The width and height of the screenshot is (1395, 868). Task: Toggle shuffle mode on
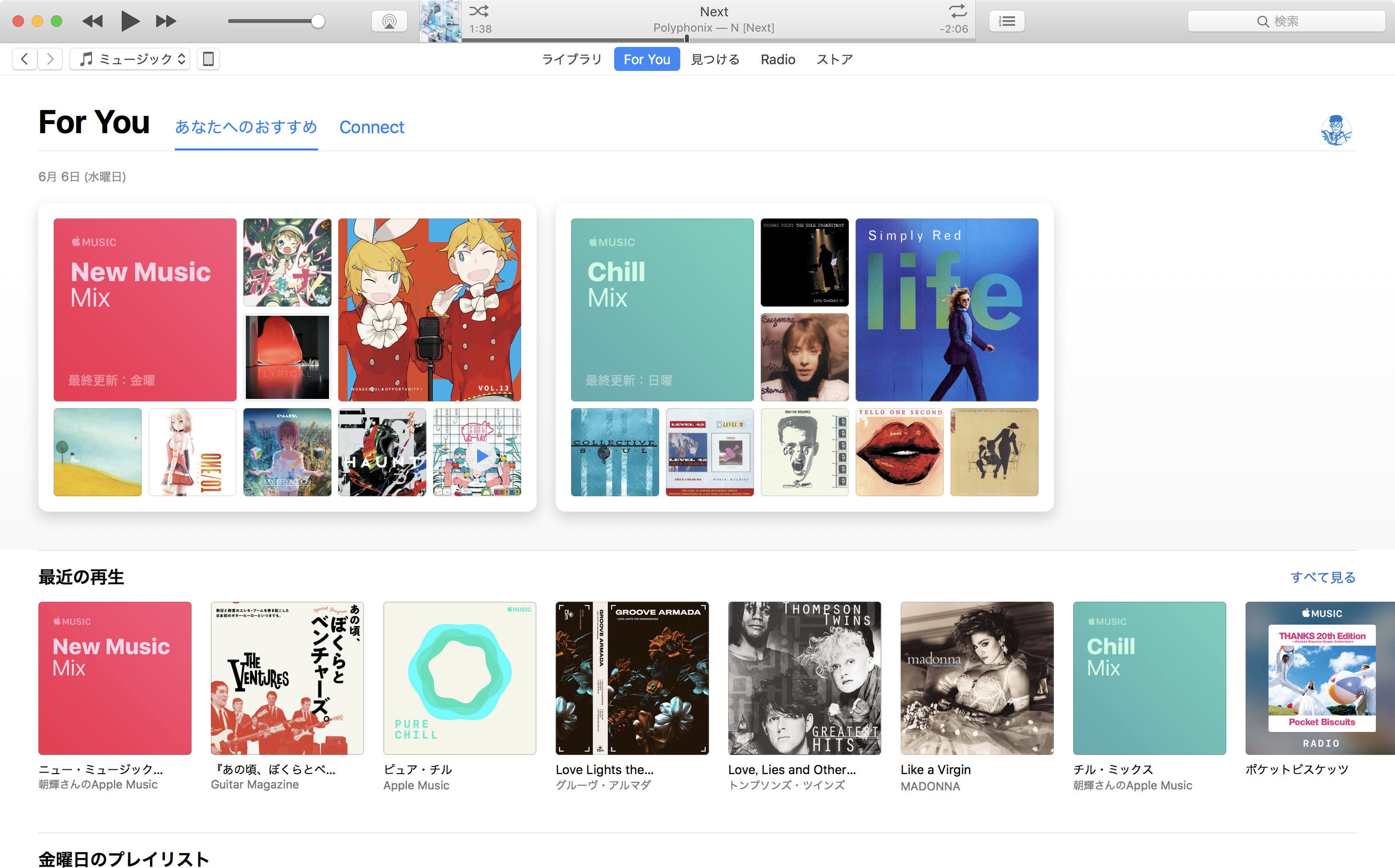click(479, 11)
